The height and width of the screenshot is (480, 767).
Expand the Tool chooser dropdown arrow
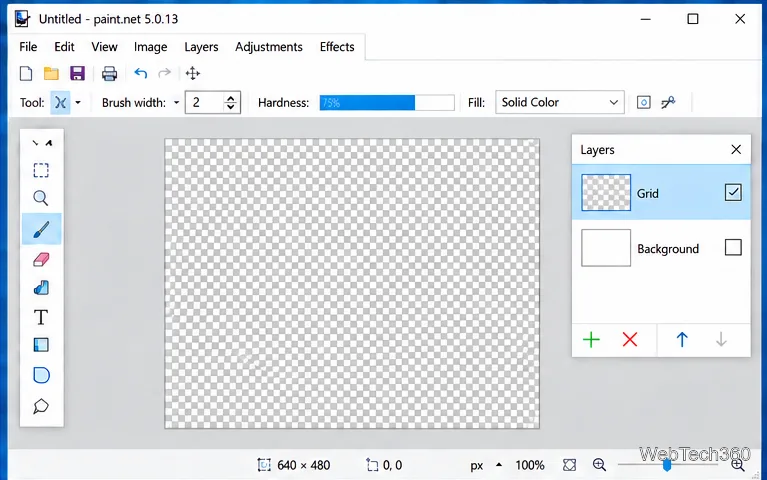coord(78,103)
